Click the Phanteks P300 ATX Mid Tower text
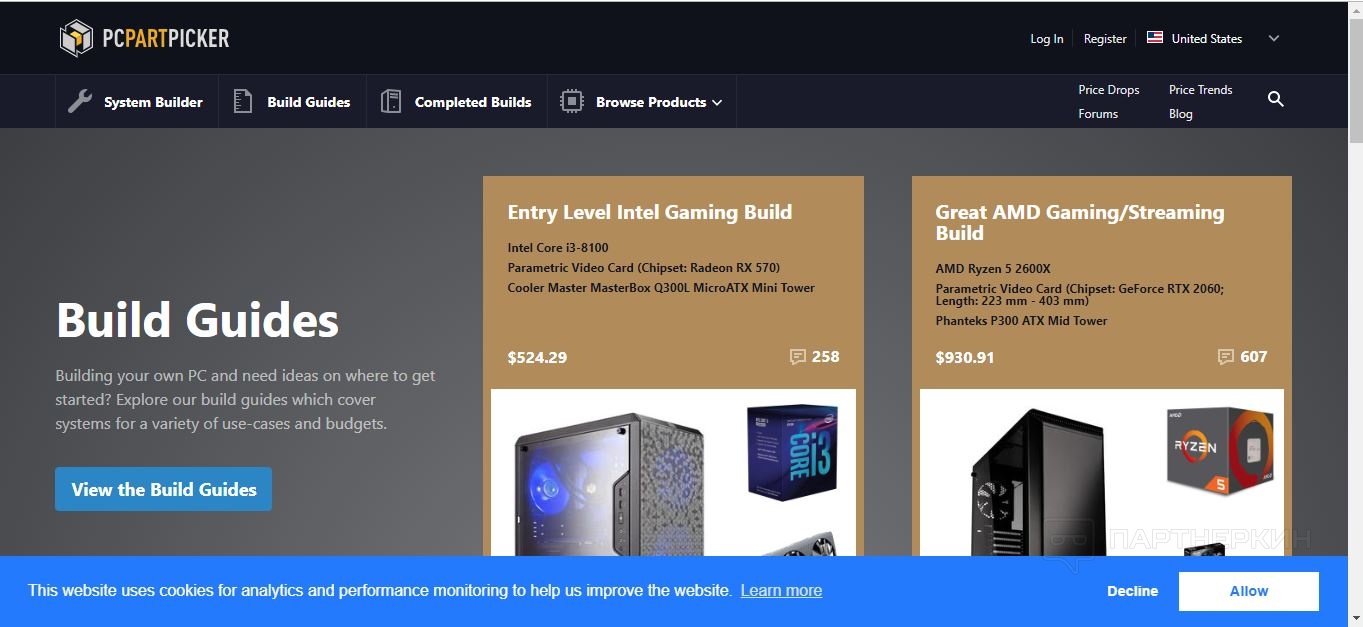 click(1021, 321)
